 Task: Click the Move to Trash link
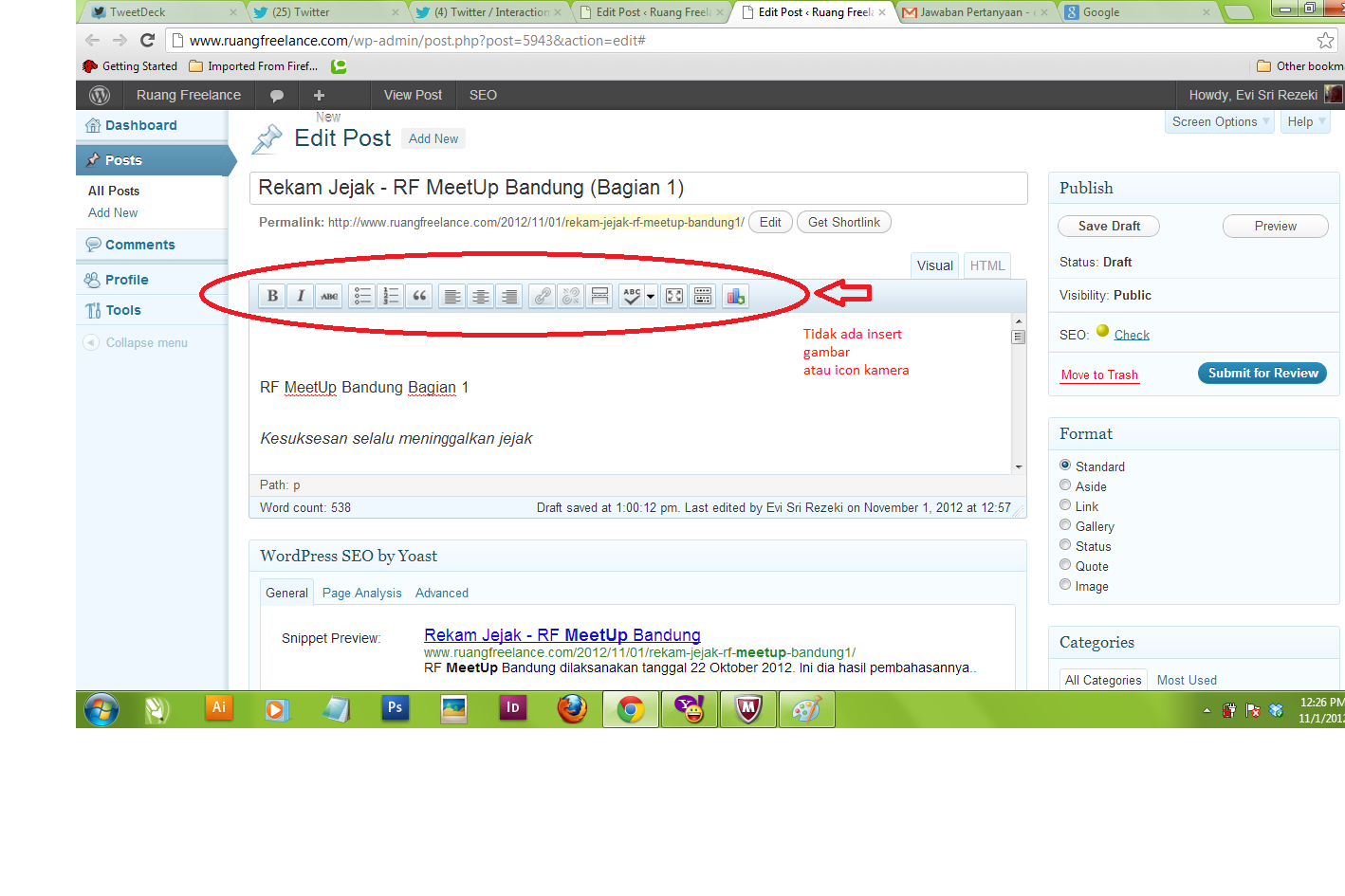(1099, 375)
